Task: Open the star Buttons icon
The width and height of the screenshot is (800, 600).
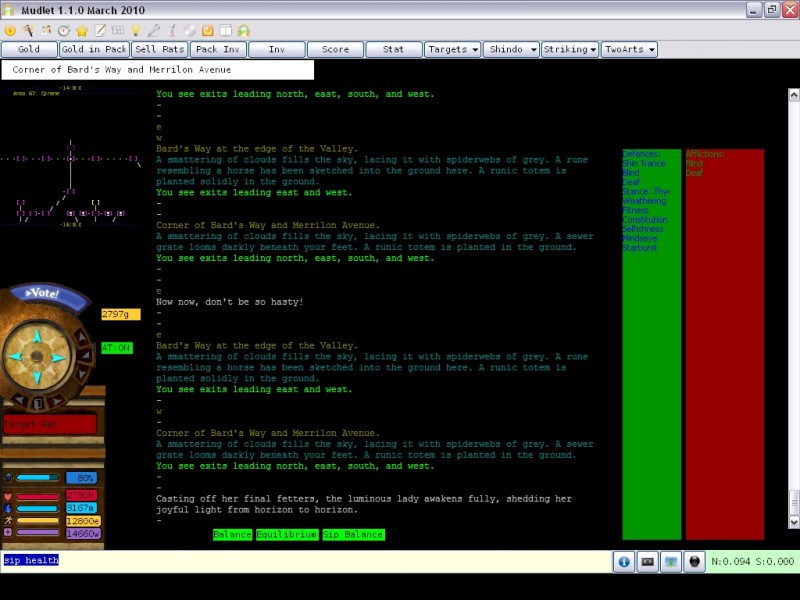Action: click(x=82, y=31)
